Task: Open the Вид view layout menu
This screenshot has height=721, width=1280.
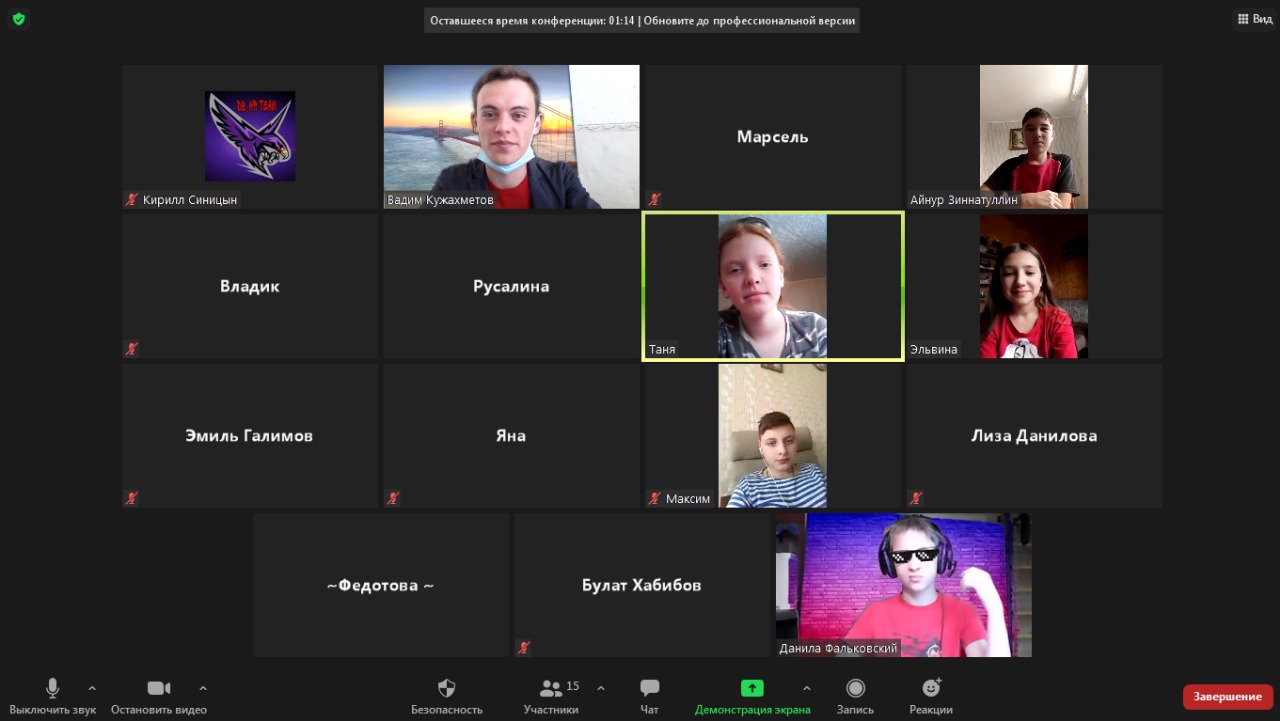Action: click(x=1254, y=19)
